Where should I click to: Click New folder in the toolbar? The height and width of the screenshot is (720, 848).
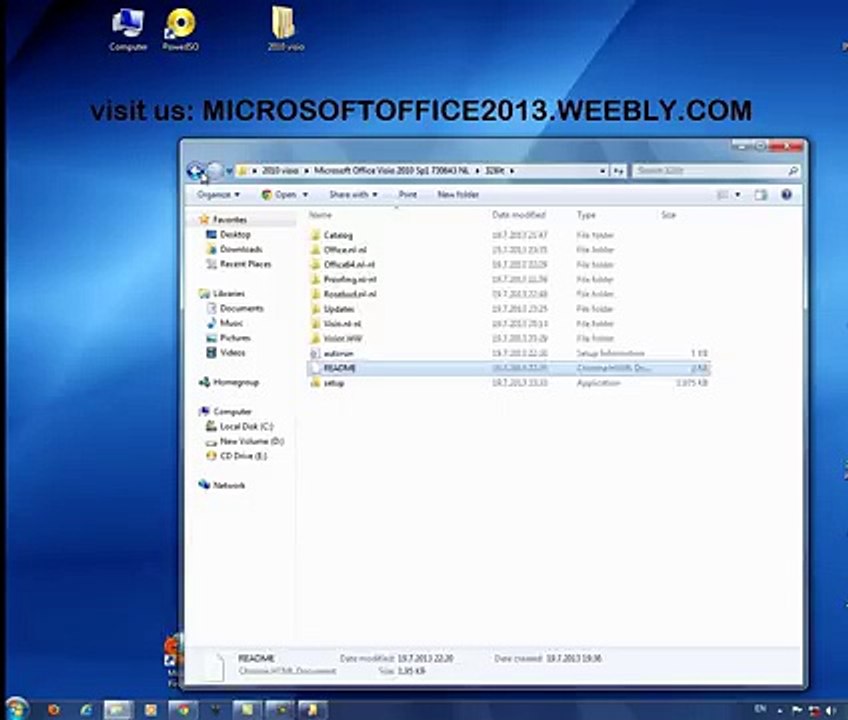coord(458,194)
